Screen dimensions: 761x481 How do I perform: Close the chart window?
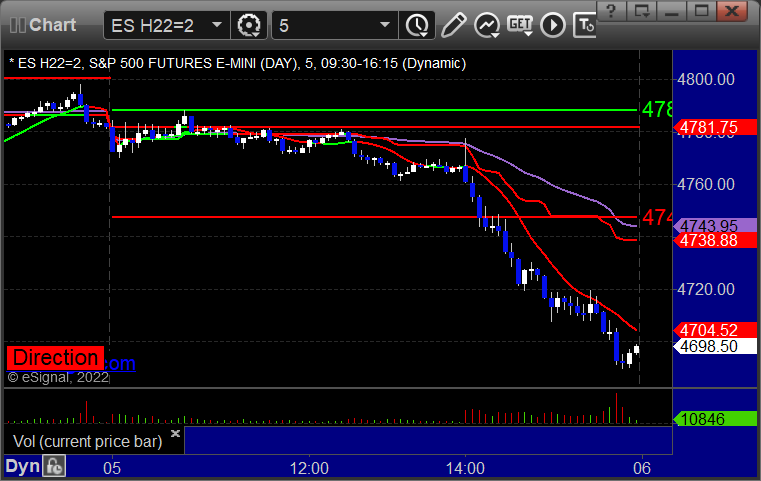click(732, 10)
